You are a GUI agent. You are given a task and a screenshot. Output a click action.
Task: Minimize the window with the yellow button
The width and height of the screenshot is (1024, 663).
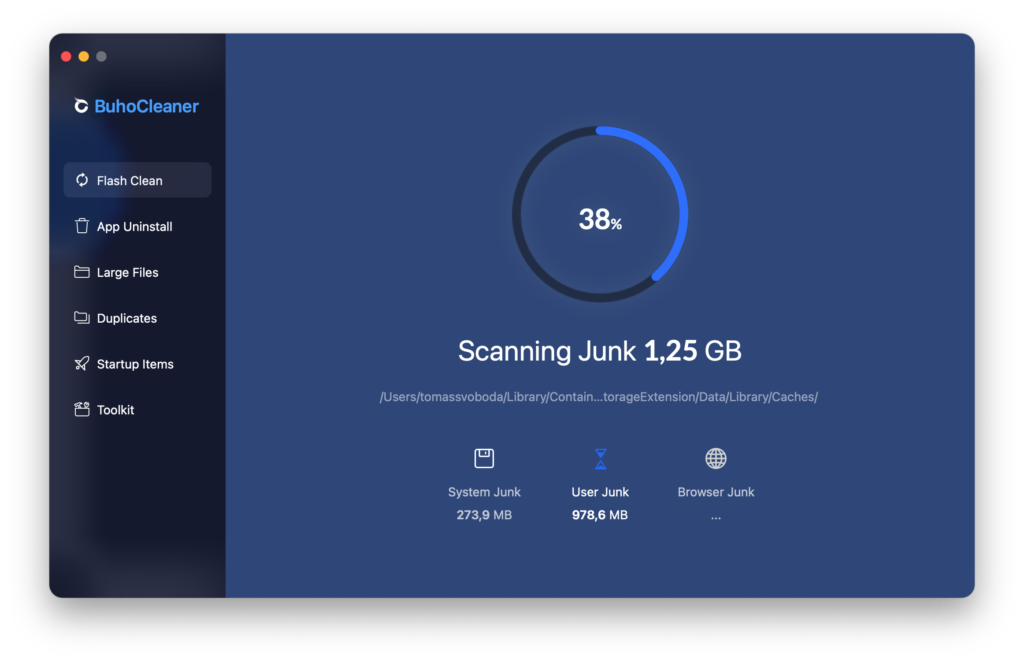(84, 56)
